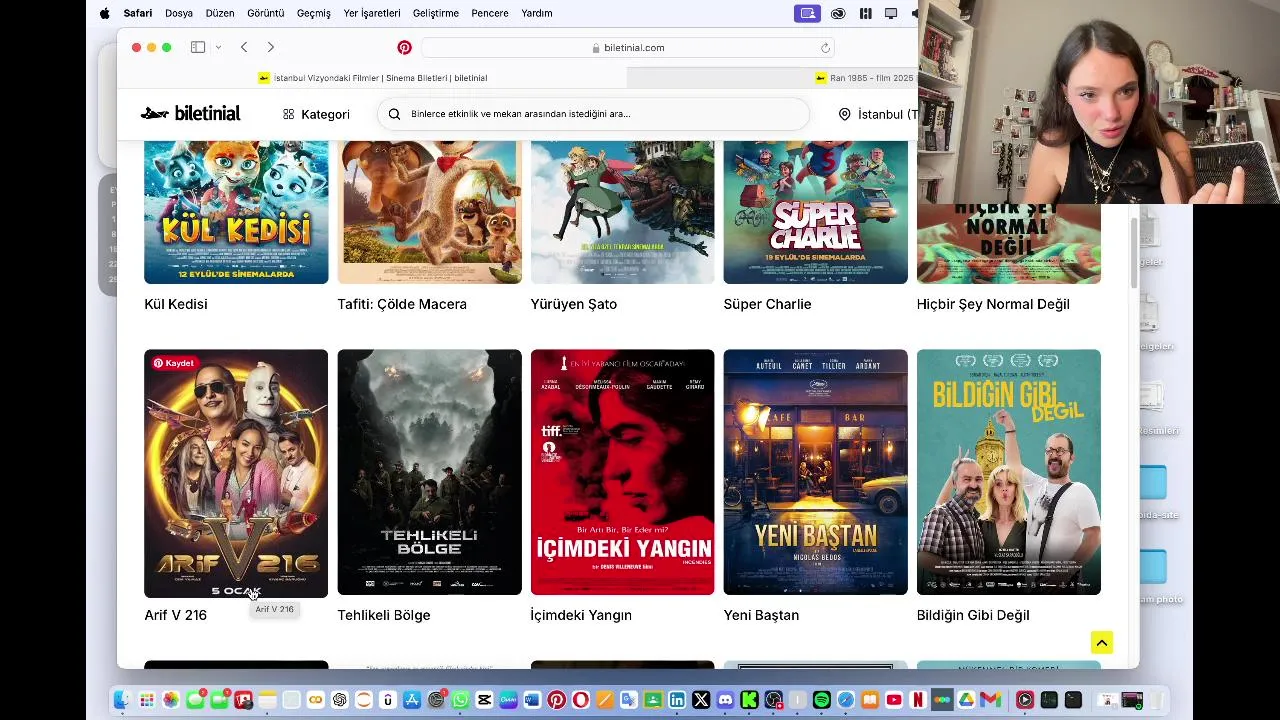Open Pinterest from the Dock
Image resolution: width=1280 pixels, height=720 pixels.
point(556,700)
